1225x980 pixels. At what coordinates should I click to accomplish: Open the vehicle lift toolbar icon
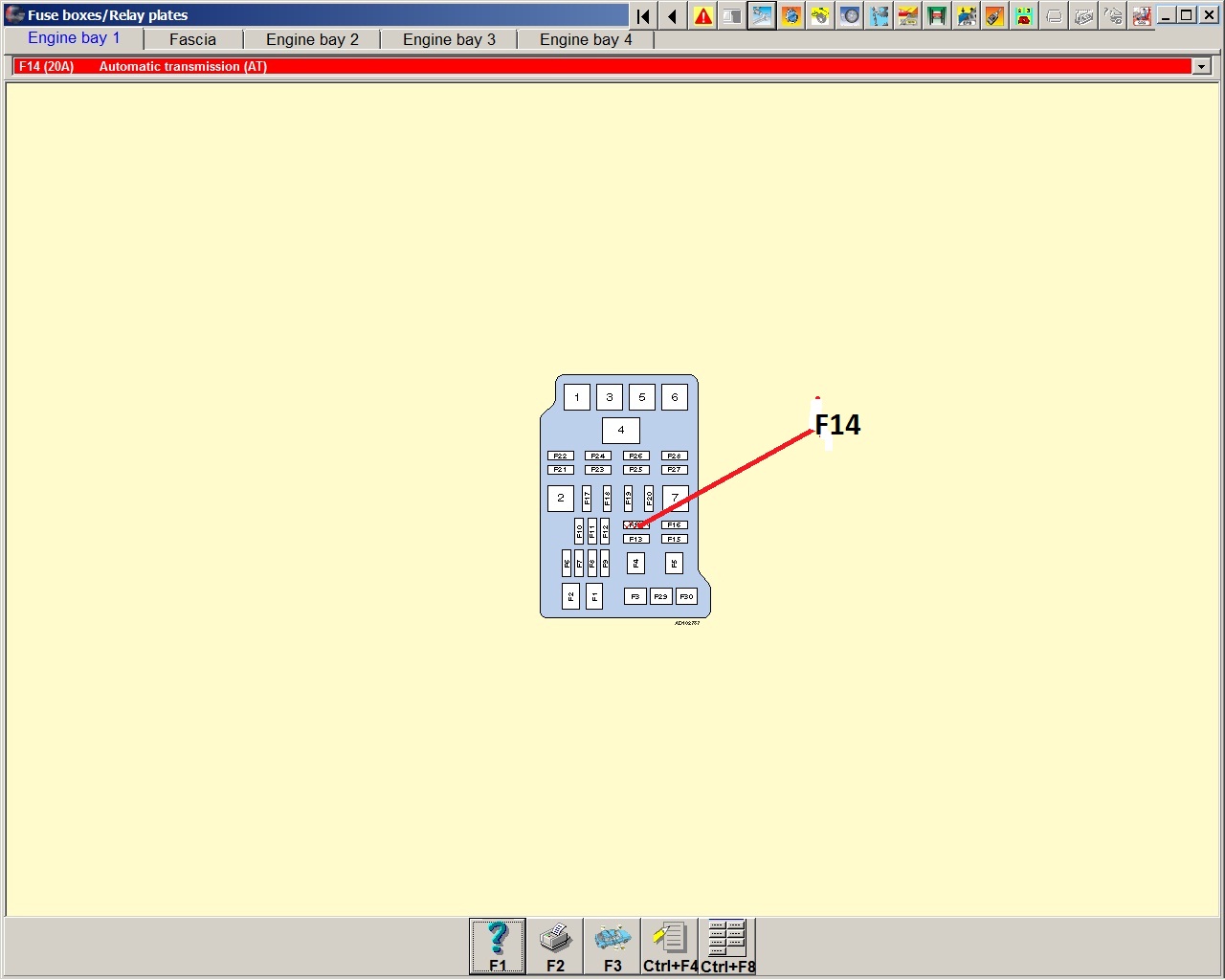coord(937,16)
